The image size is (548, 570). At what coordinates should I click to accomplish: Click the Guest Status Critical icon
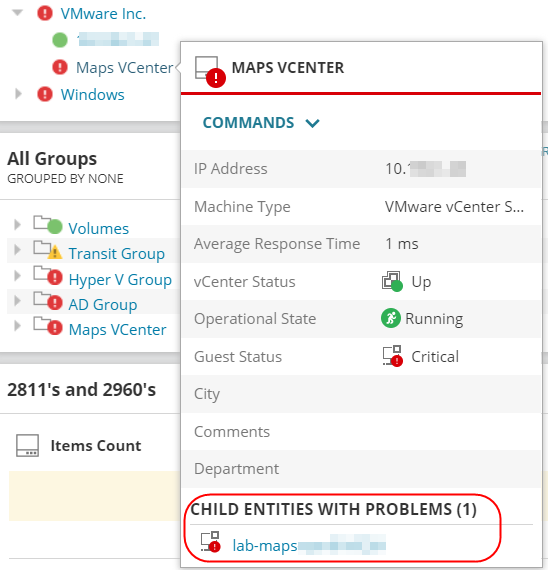(x=392, y=356)
